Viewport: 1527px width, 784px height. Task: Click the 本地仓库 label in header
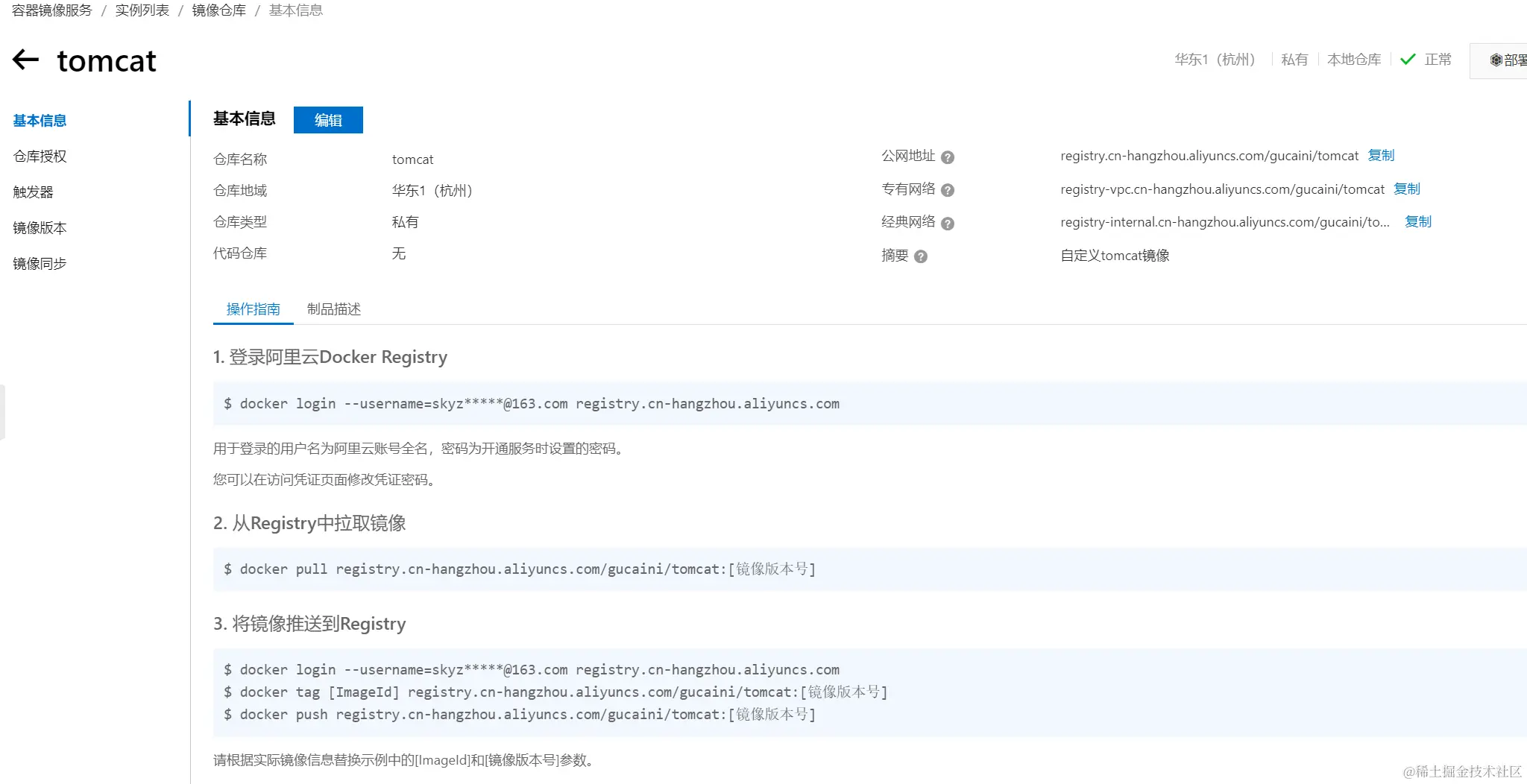pos(1354,60)
